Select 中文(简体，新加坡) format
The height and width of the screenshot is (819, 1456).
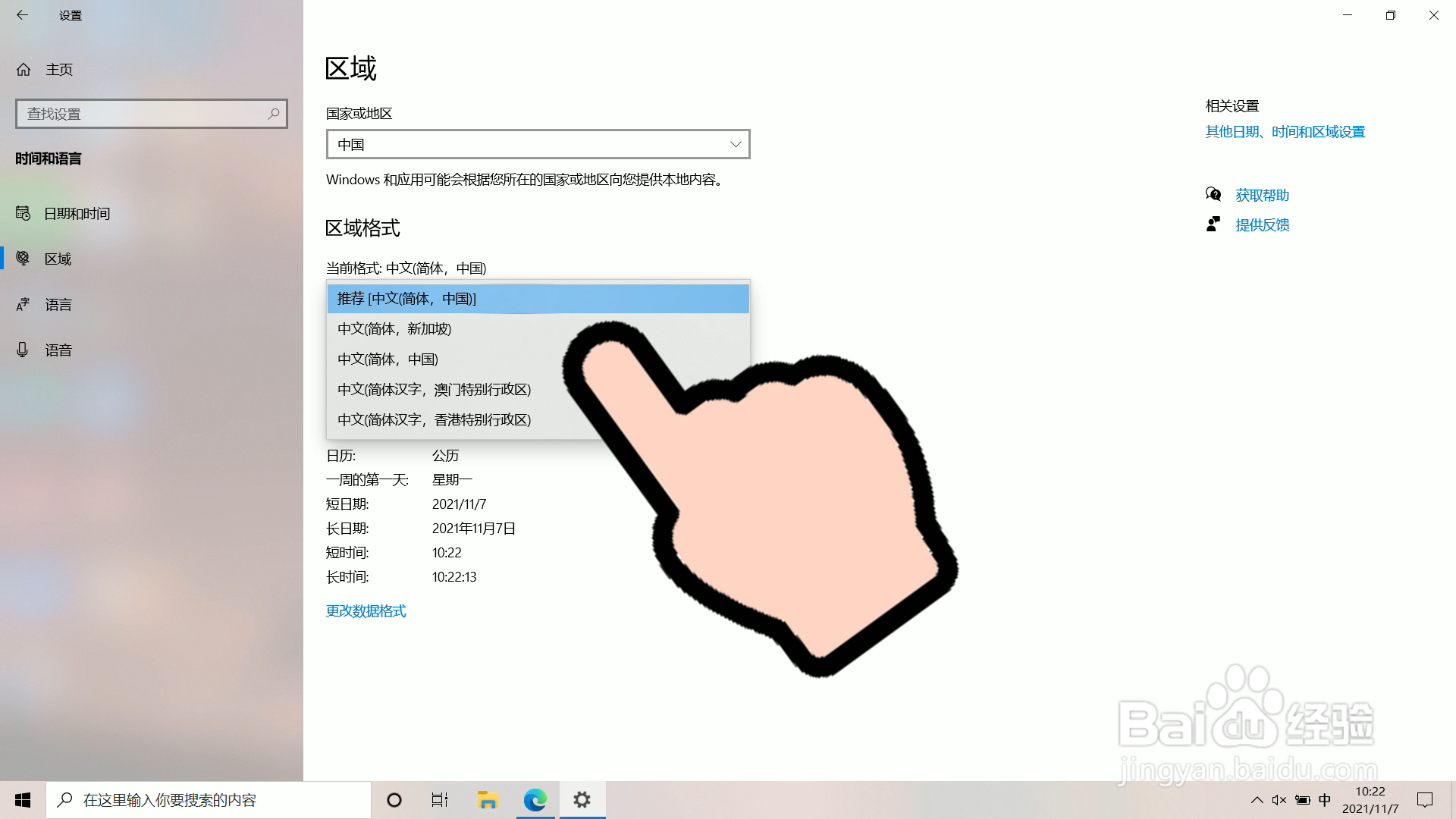coord(538,329)
